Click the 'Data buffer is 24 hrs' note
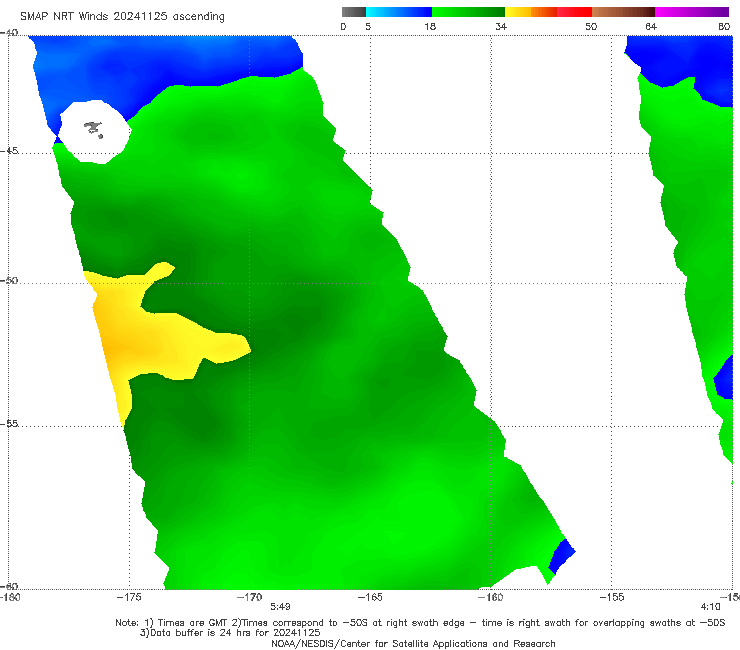Screen dimensions: 740x650 tap(230, 633)
